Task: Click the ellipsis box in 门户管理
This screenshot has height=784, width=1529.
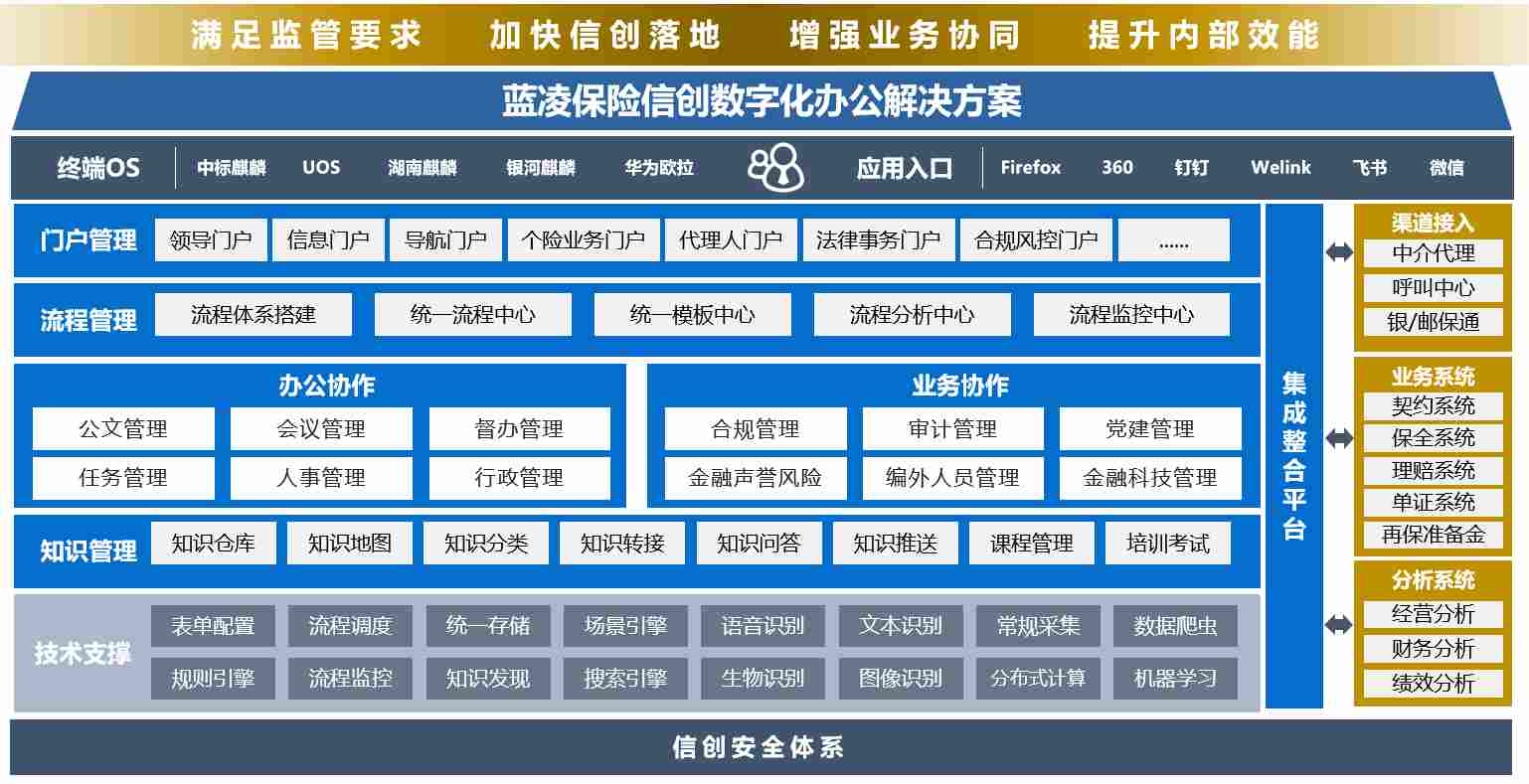Action: pos(1174,240)
